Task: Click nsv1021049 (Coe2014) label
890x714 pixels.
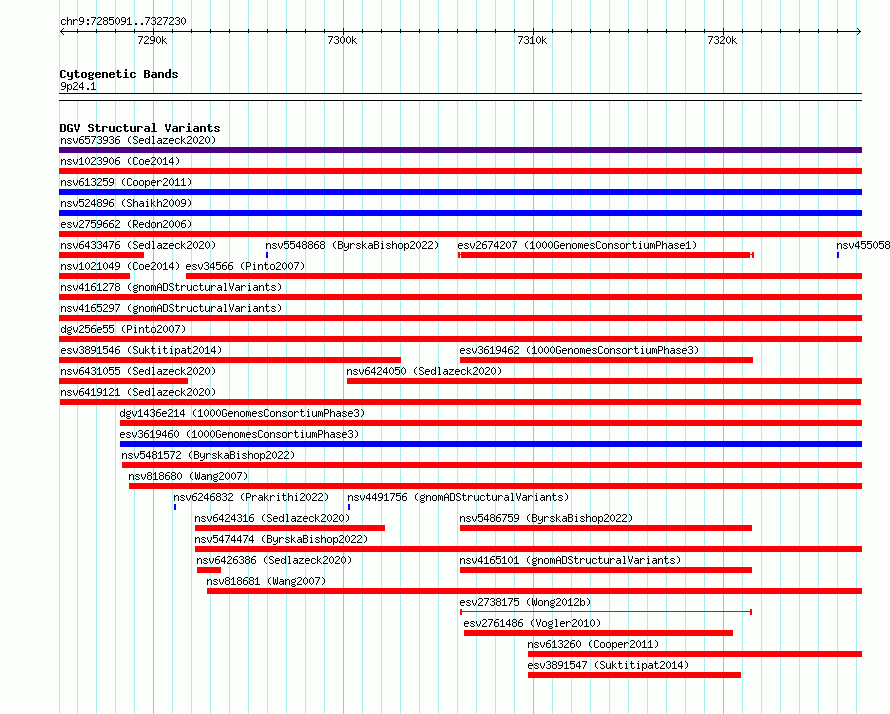Action: coord(120,266)
